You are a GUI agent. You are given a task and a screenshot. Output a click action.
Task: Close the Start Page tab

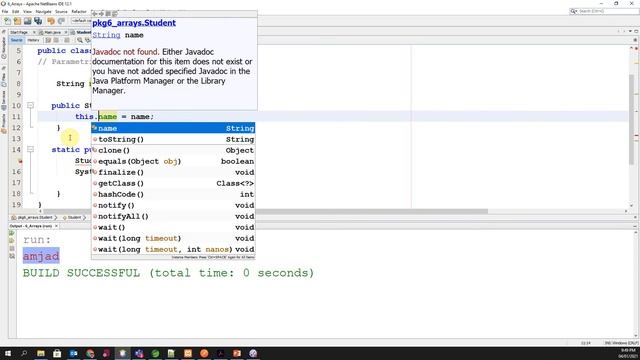pyautogui.click(x=34, y=32)
